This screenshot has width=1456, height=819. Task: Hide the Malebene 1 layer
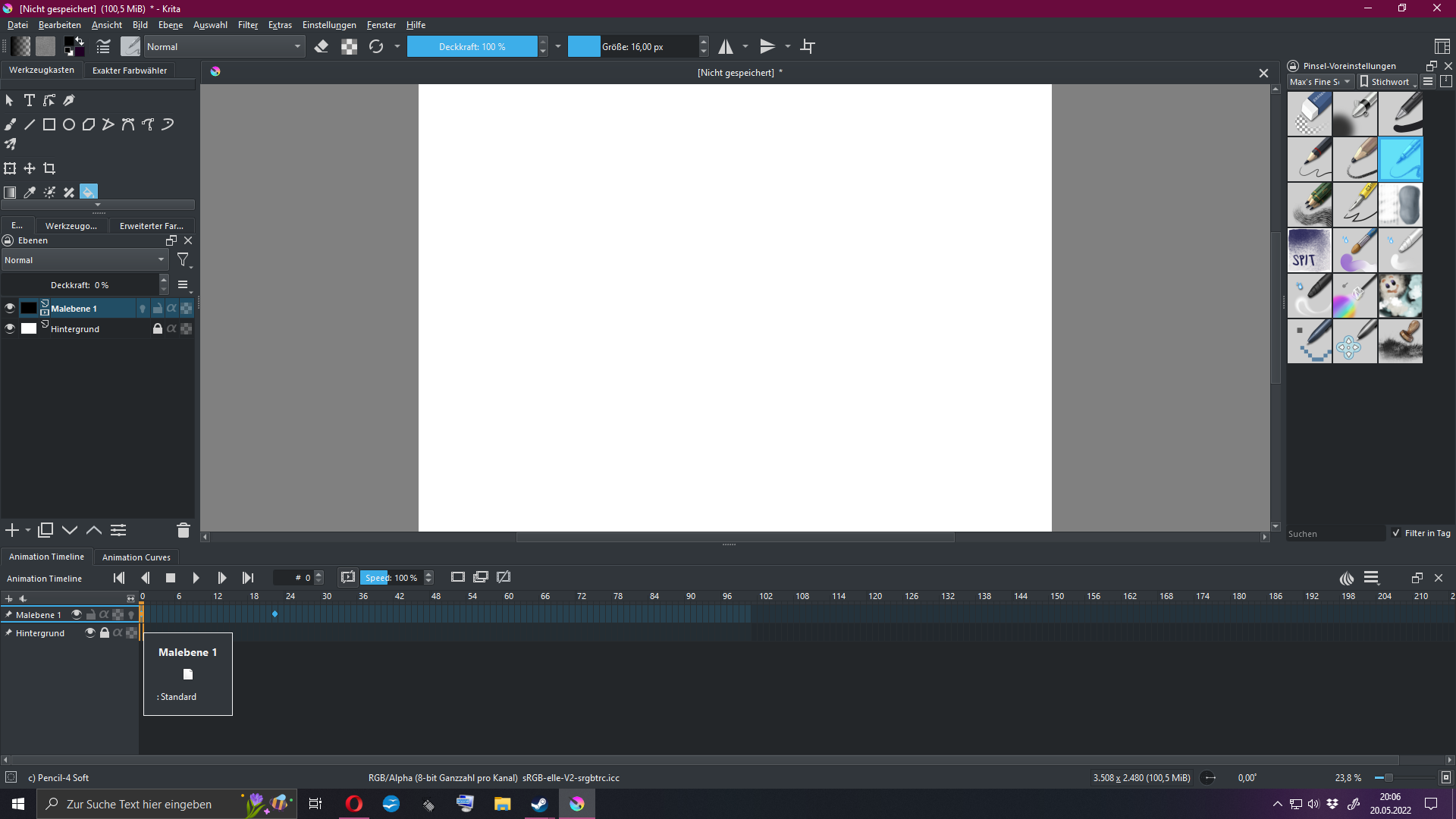tap(10, 308)
